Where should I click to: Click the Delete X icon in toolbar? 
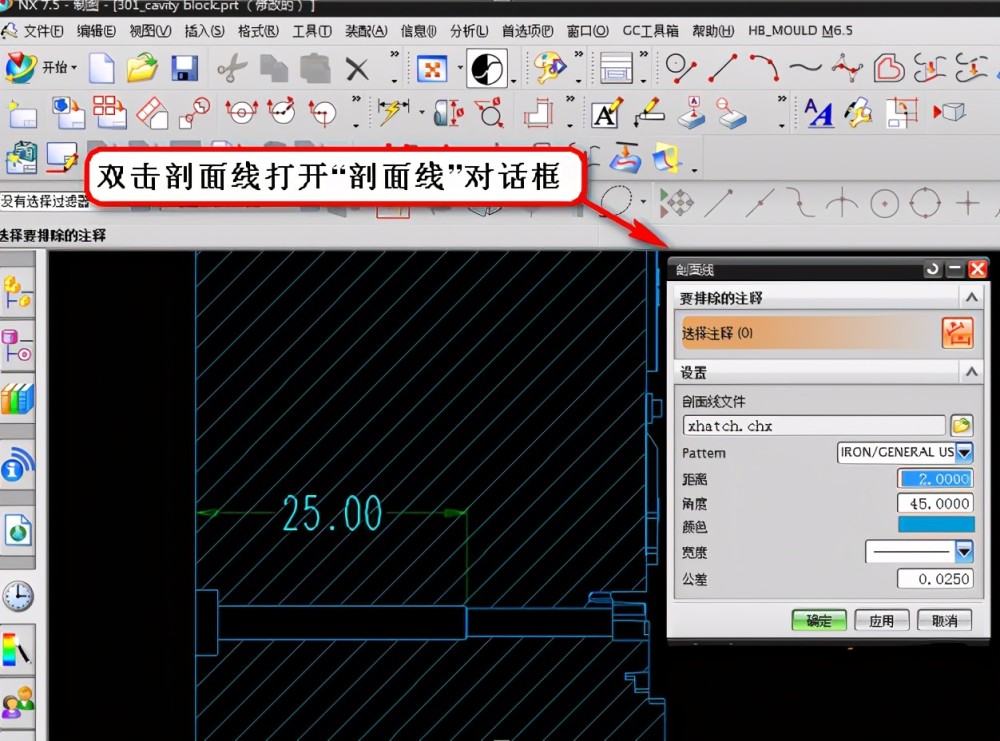pyautogui.click(x=357, y=69)
